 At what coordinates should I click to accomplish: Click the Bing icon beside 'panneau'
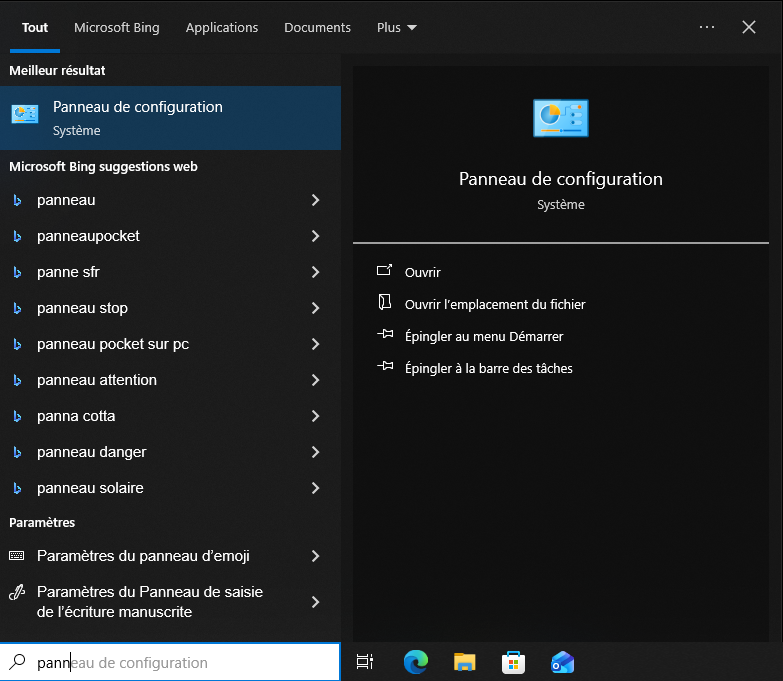pos(17,200)
